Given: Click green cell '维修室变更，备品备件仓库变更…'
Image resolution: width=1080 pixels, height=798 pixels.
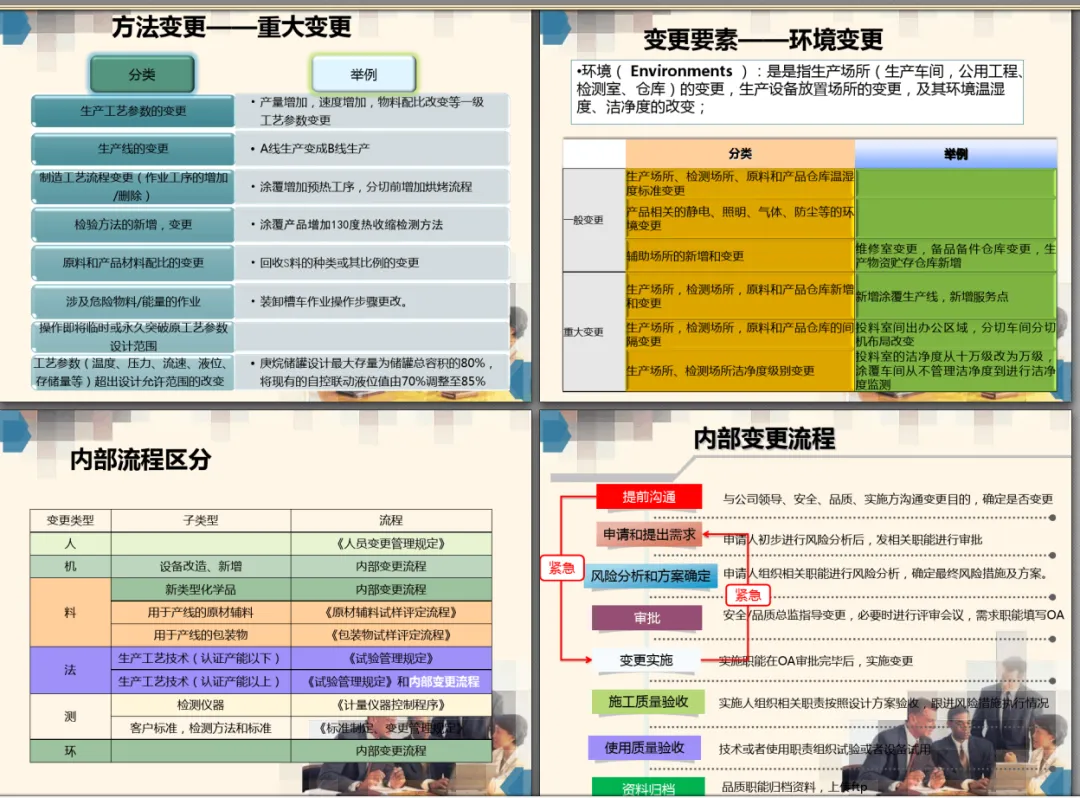Looking at the screenshot, I should [x=956, y=255].
